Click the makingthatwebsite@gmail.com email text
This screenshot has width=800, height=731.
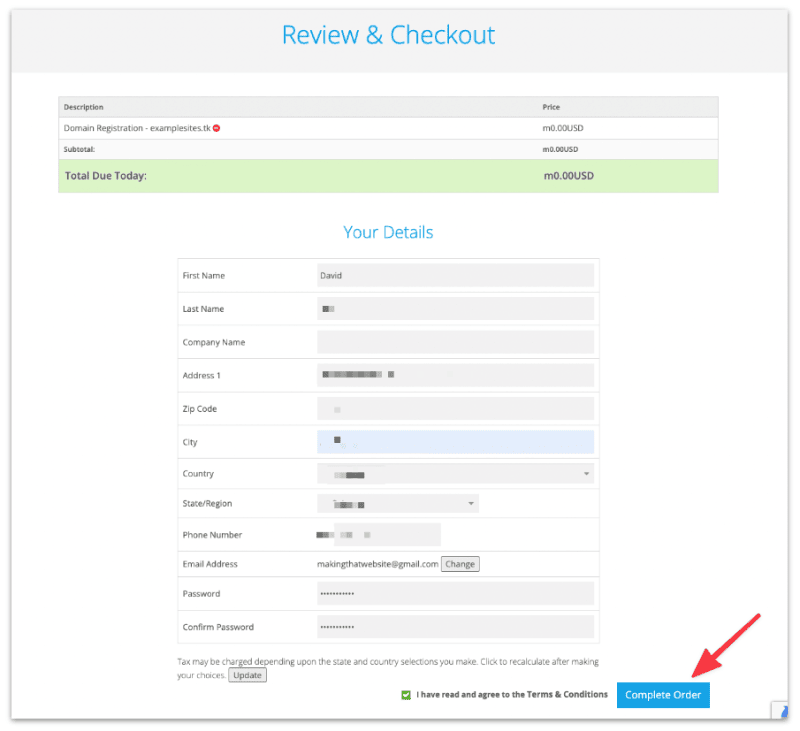pos(377,564)
